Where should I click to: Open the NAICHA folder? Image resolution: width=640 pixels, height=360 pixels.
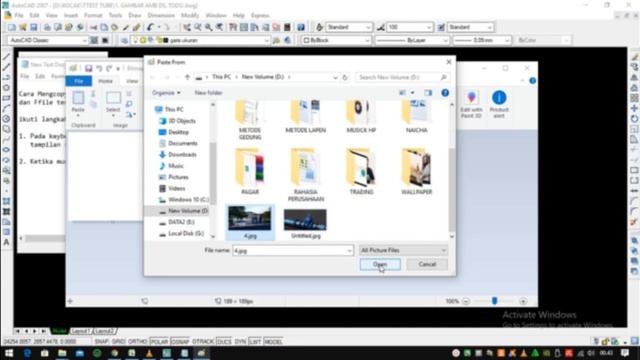click(x=416, y=118)
